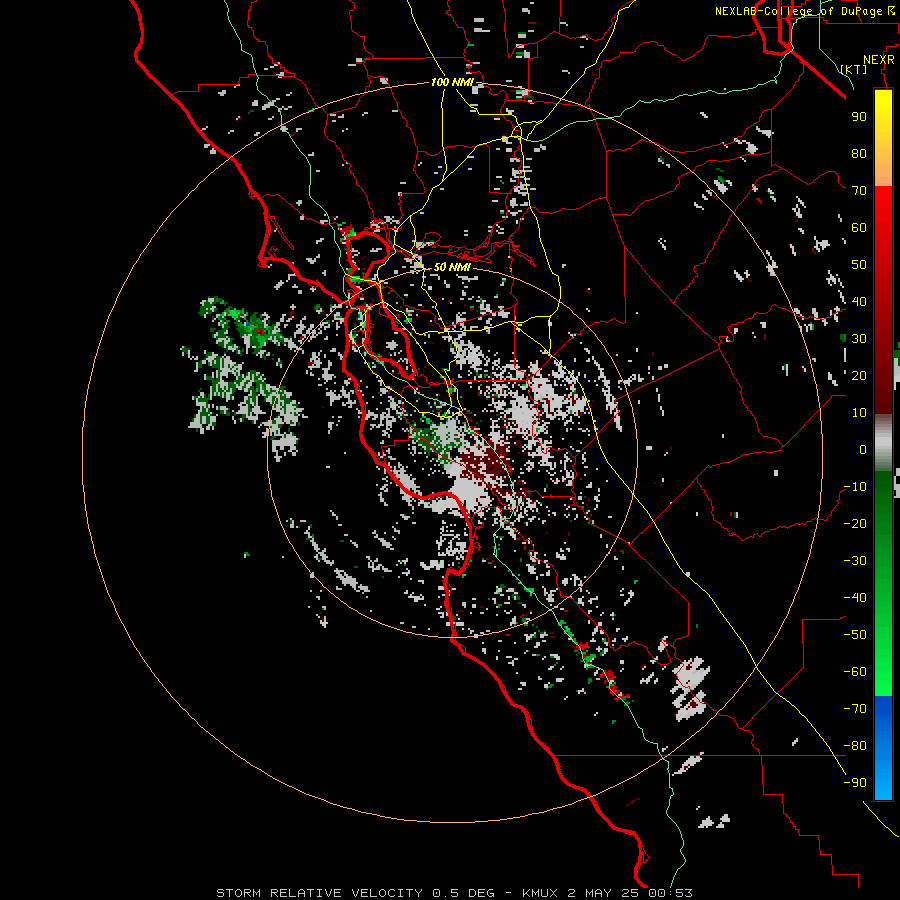Pick the gray zero band of the color bar
This screenshot has height=900, width=900.
pyautogui.click(x=883, y=443)
